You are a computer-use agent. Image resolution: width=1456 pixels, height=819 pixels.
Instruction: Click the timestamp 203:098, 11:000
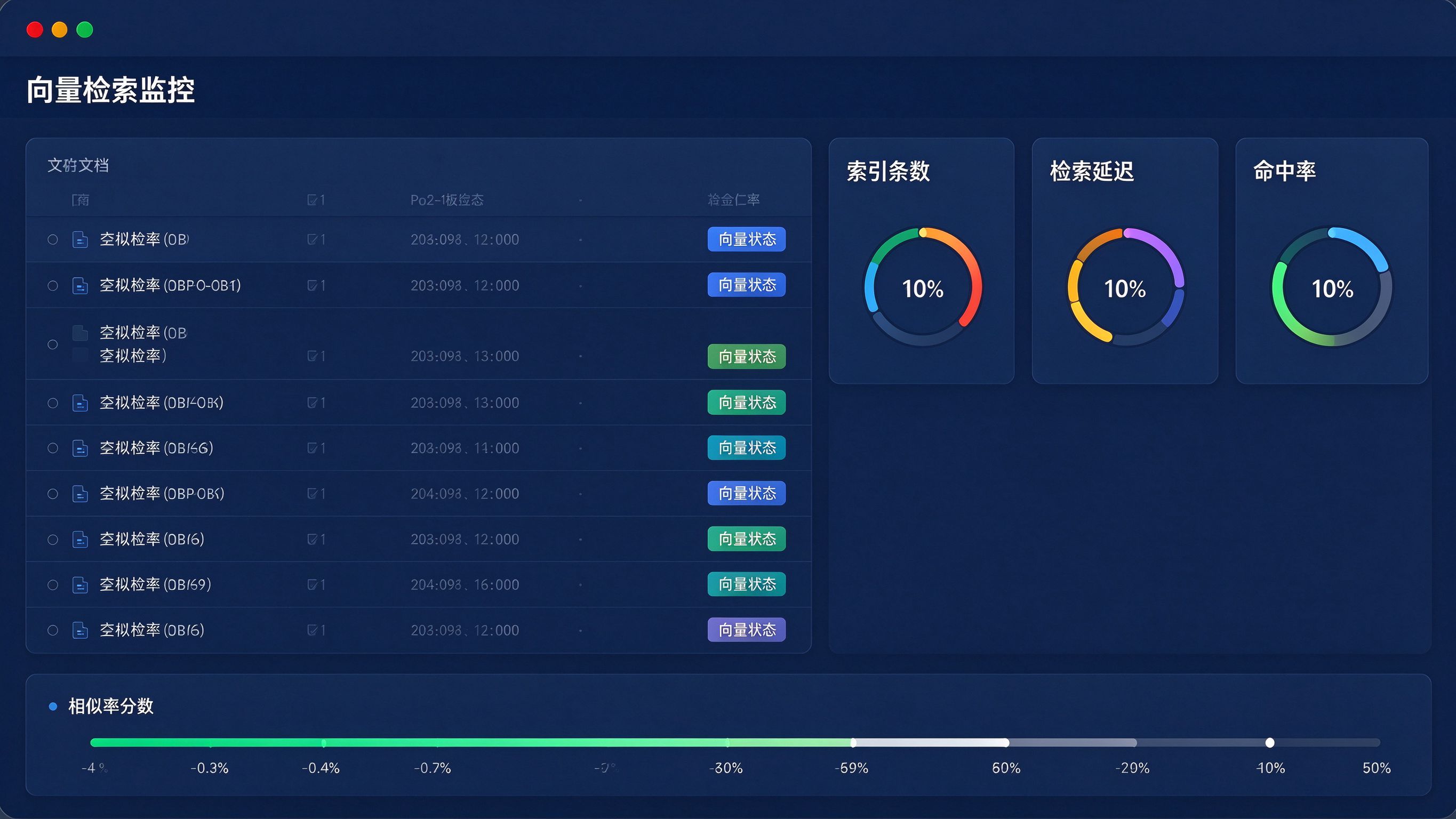465,448
